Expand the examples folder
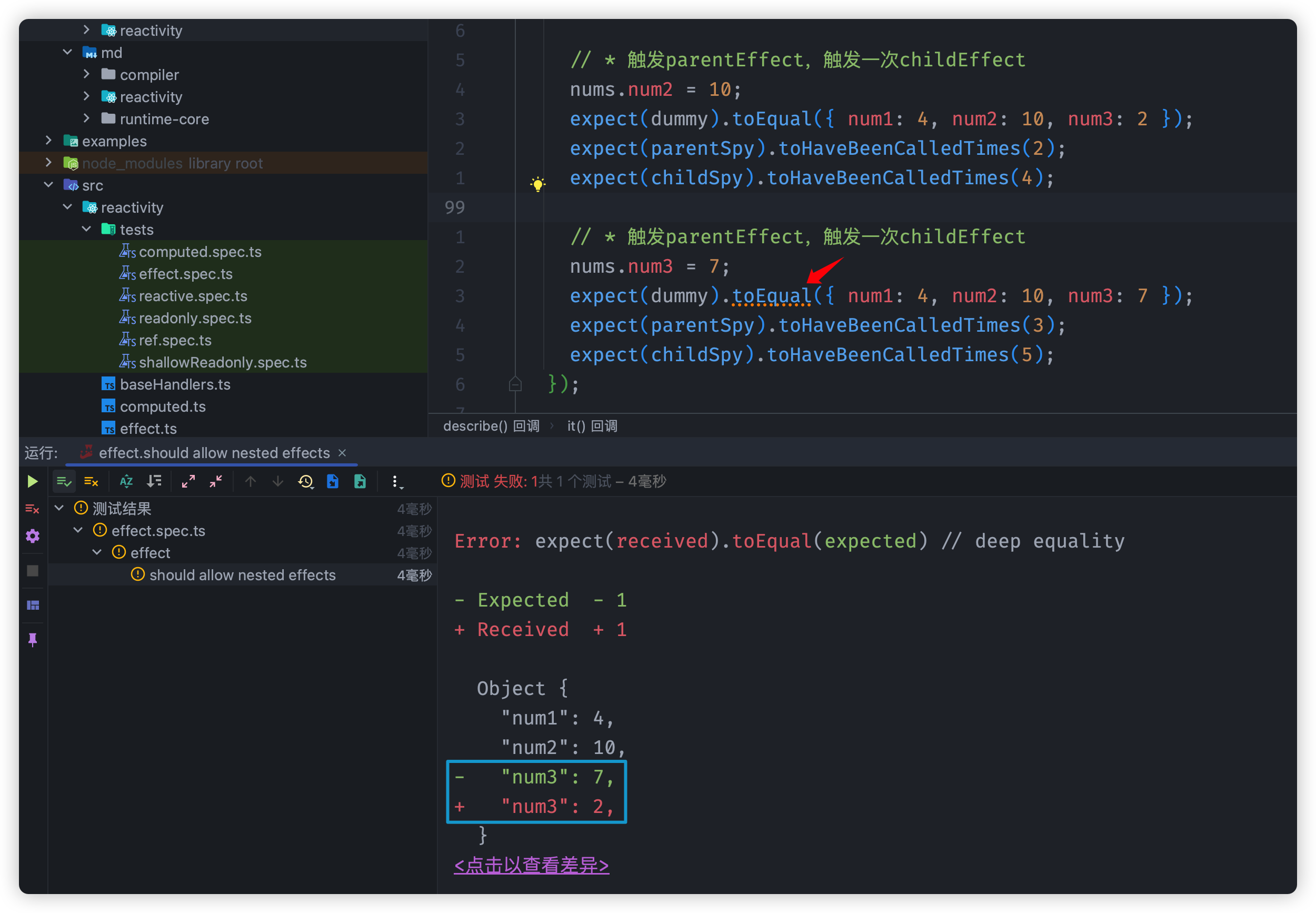 pyautogui.click(x=48, y=140)
